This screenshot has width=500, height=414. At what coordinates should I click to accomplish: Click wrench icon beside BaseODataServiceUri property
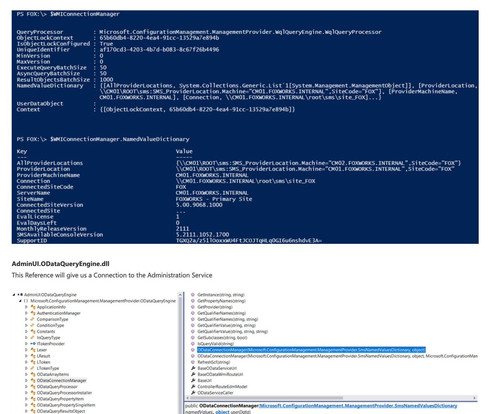tap(193, 368)
